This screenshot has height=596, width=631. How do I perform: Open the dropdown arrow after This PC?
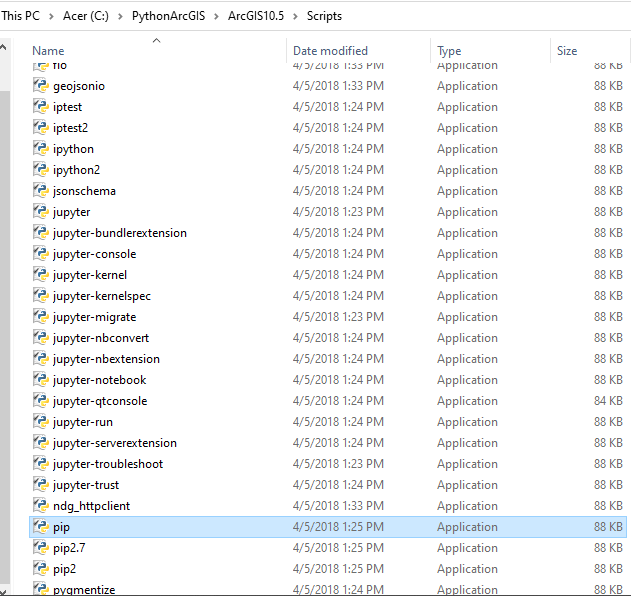point(48,17)
